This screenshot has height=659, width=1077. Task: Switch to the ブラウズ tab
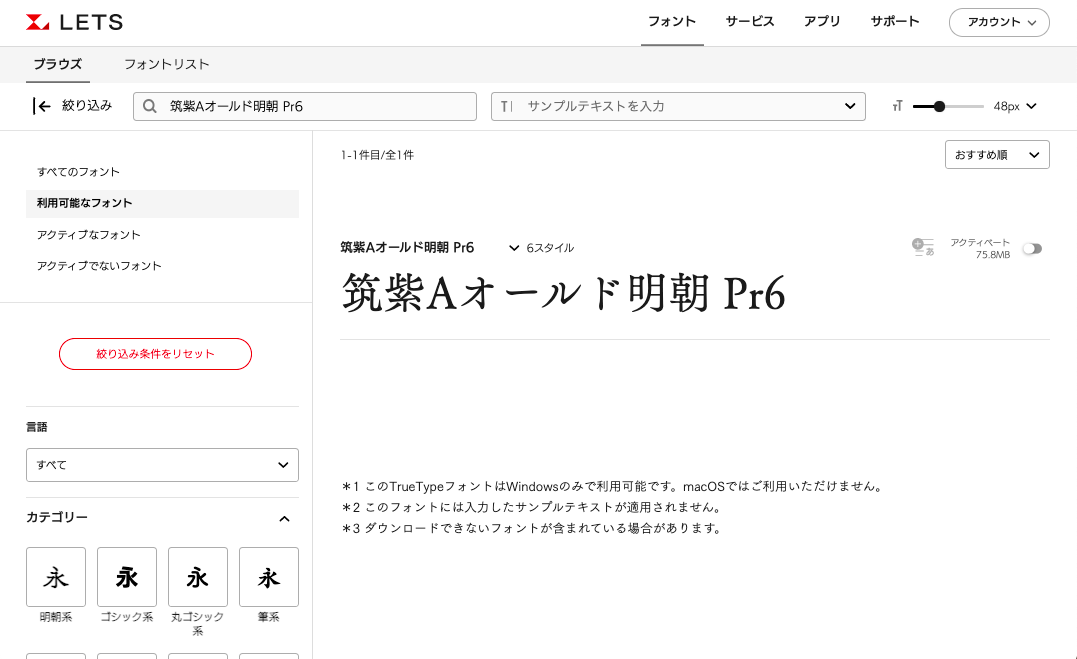(x=58, y=65)
